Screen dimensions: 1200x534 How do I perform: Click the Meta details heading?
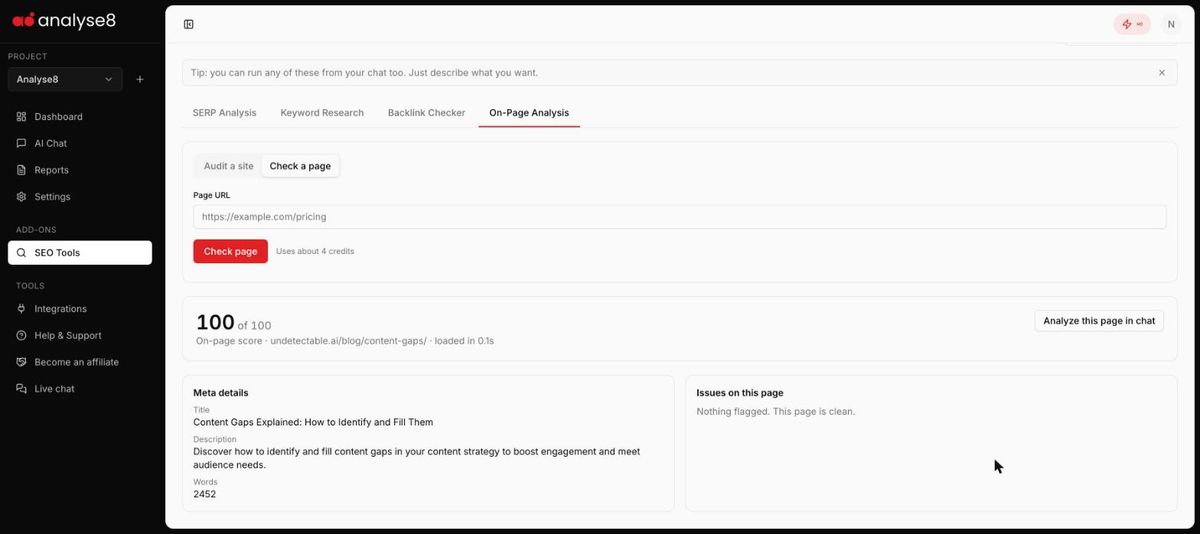(x=221, y=393)
